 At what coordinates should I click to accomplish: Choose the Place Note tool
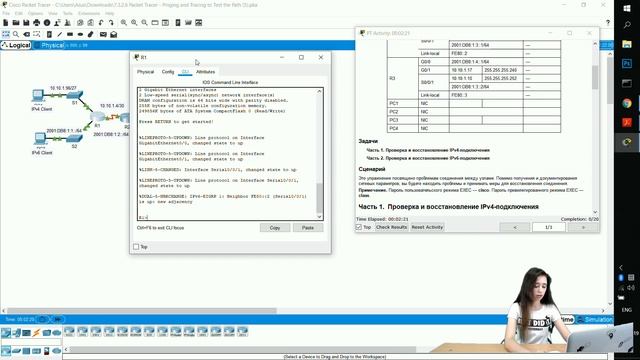49,34
